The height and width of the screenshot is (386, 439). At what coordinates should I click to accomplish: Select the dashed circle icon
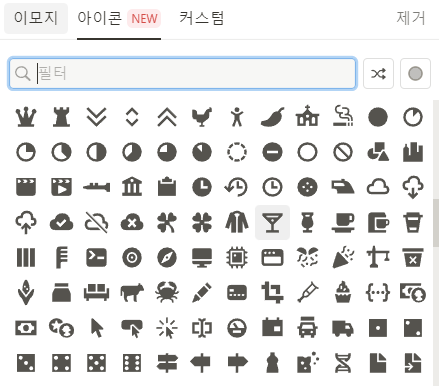click(237, 152)
